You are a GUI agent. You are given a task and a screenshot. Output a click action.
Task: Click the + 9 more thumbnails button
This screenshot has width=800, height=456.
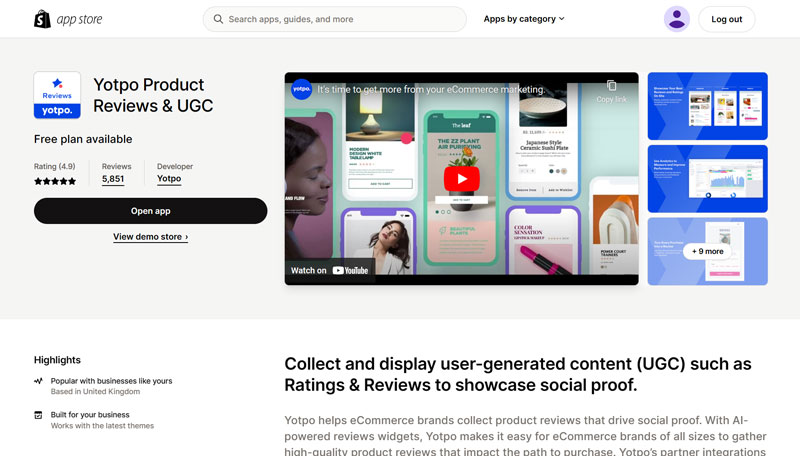[708, 251]
